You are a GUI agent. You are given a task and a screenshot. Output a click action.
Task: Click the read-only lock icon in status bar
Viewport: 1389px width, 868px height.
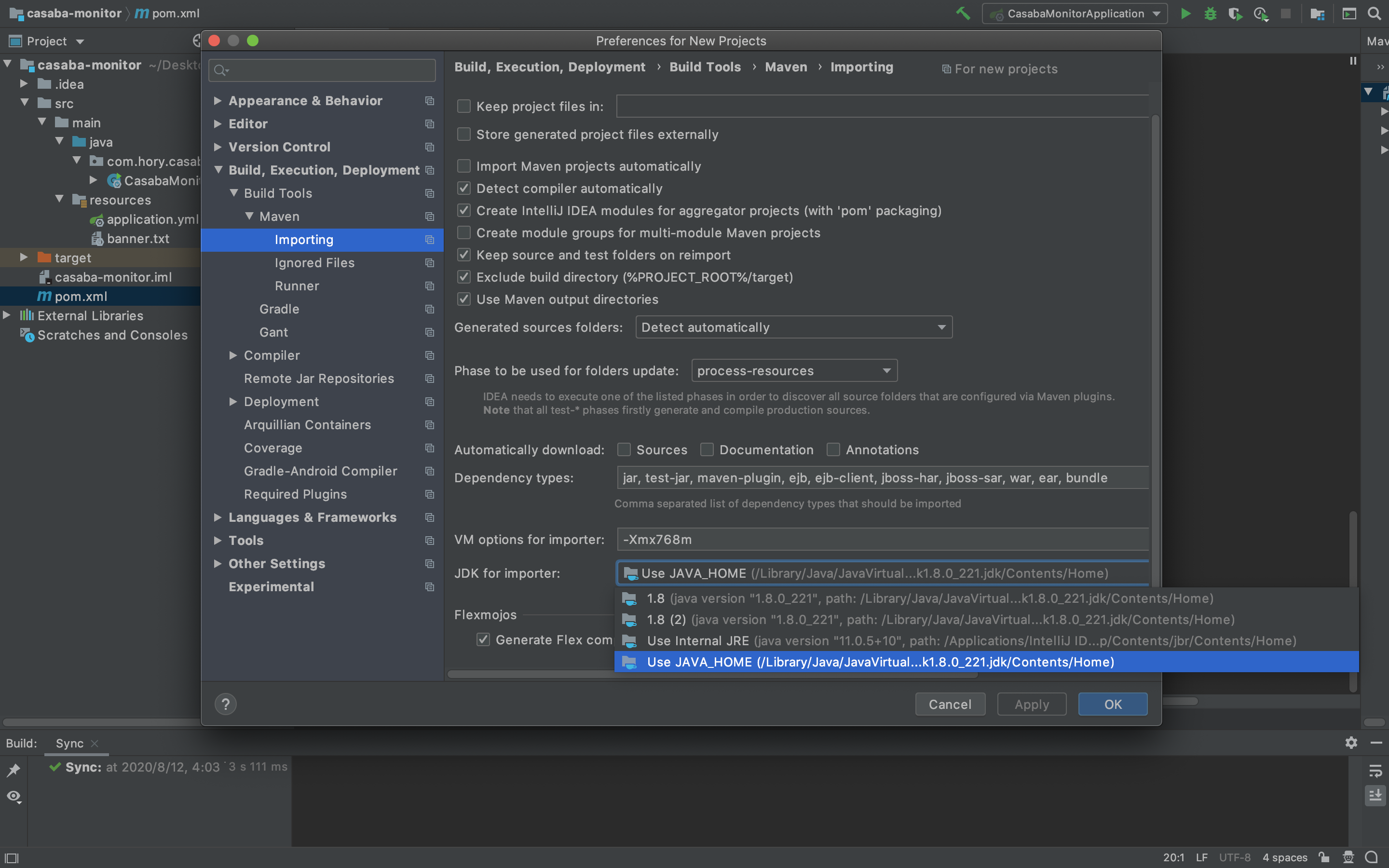coord(1324,857)
